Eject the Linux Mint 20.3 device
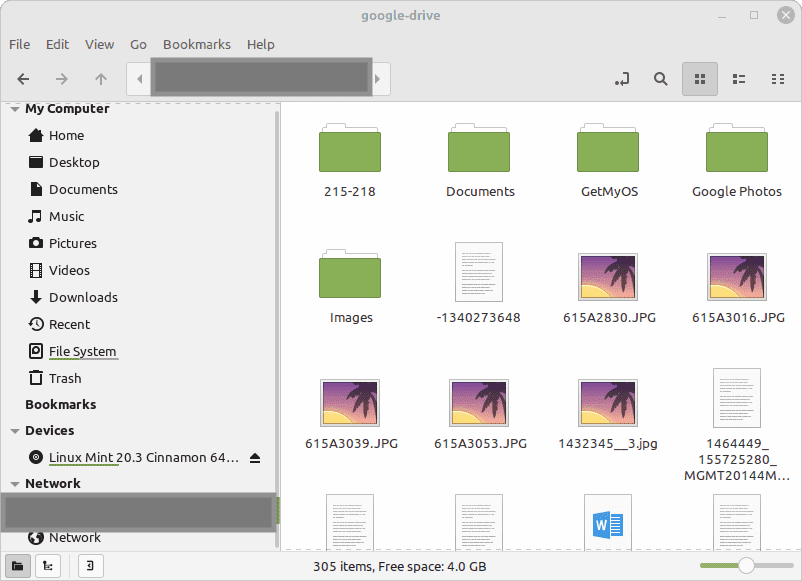 click(x=255, y=458)
